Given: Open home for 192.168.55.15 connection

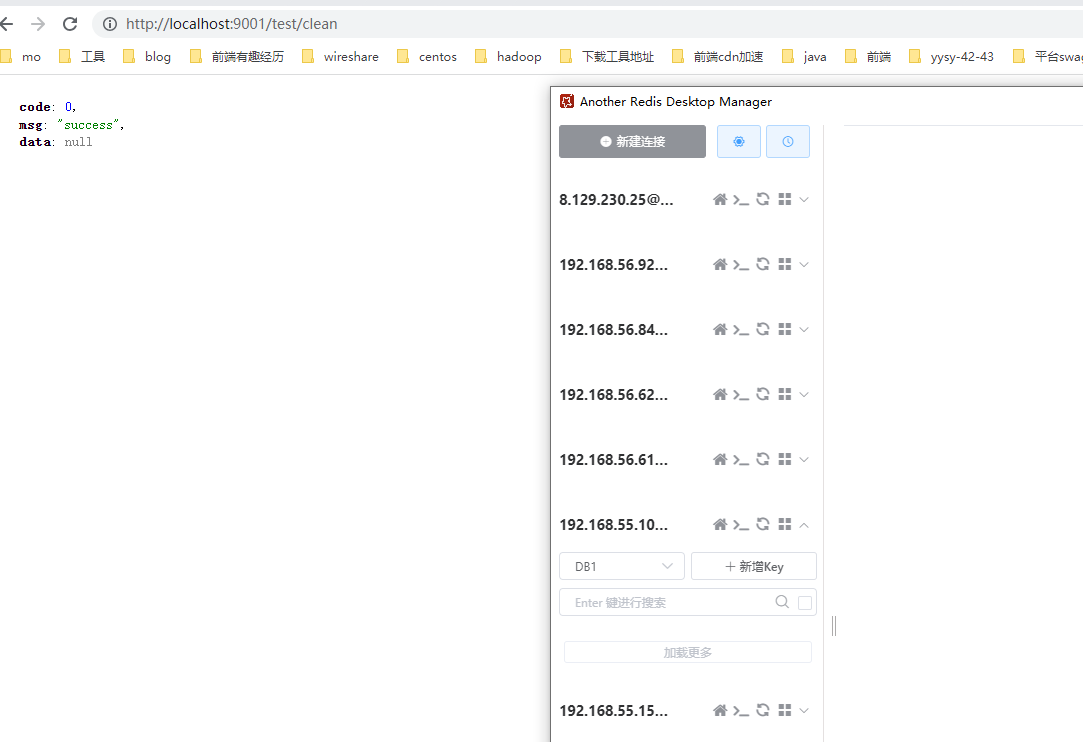Looking at the screenshot, I should (720, 710).
